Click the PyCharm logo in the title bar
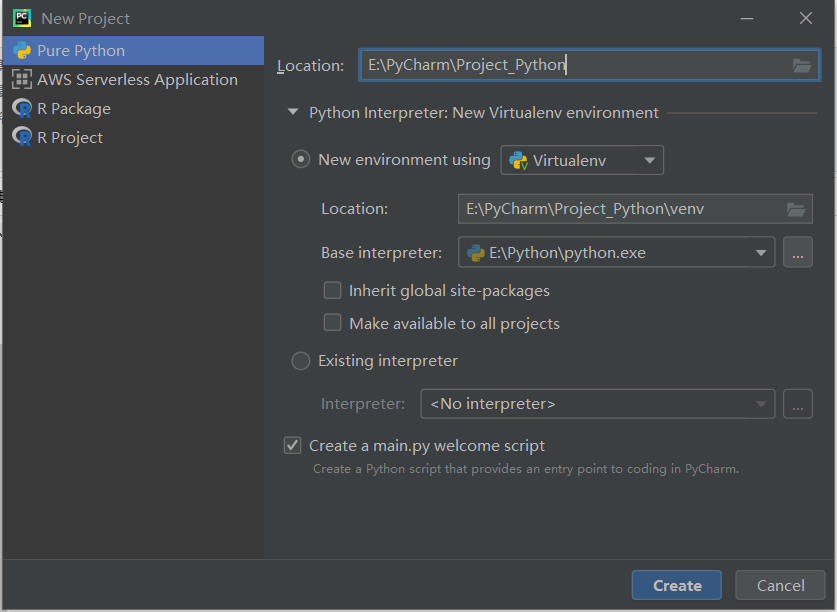 [21, 18]
